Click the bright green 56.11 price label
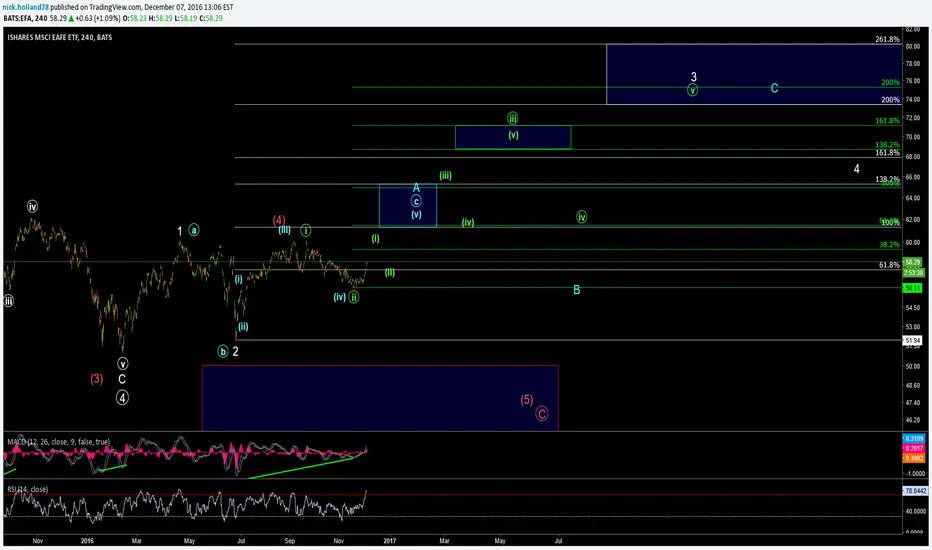932x550 pixels. (x=912, y=288)
